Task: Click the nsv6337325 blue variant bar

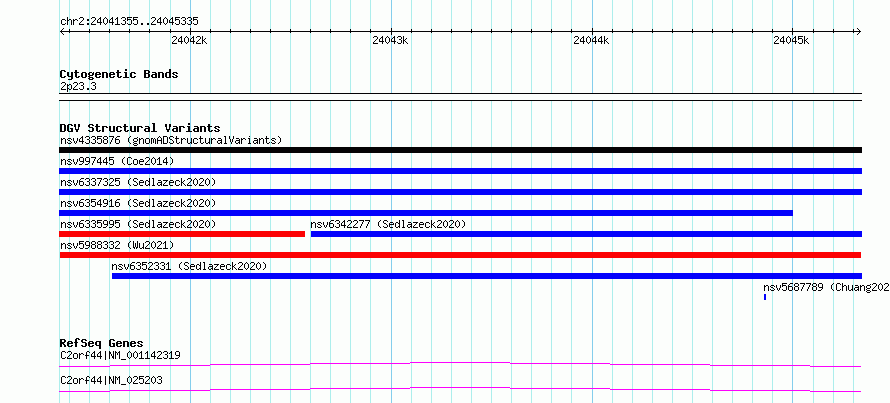Action: [x=460, y=192]
